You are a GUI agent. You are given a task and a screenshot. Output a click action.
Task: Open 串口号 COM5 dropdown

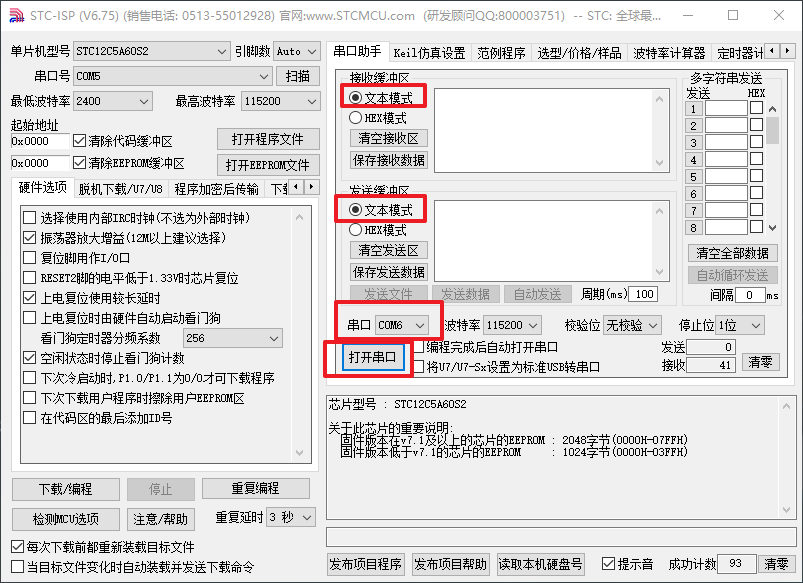coord(172,76)
